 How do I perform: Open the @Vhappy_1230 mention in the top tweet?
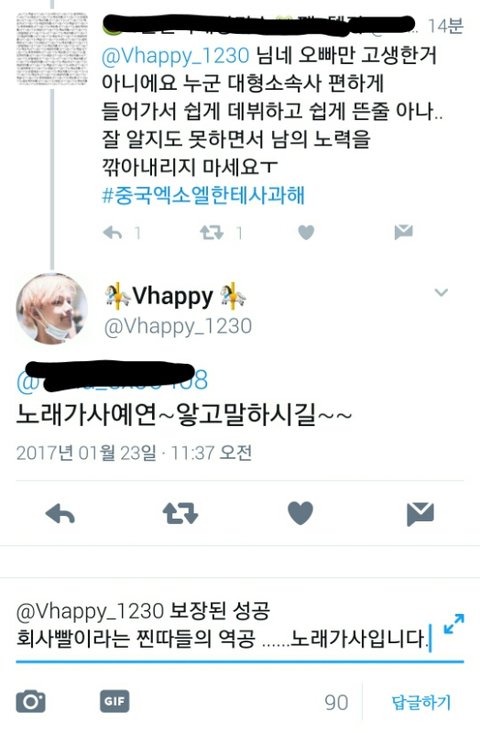click(175, 56)
